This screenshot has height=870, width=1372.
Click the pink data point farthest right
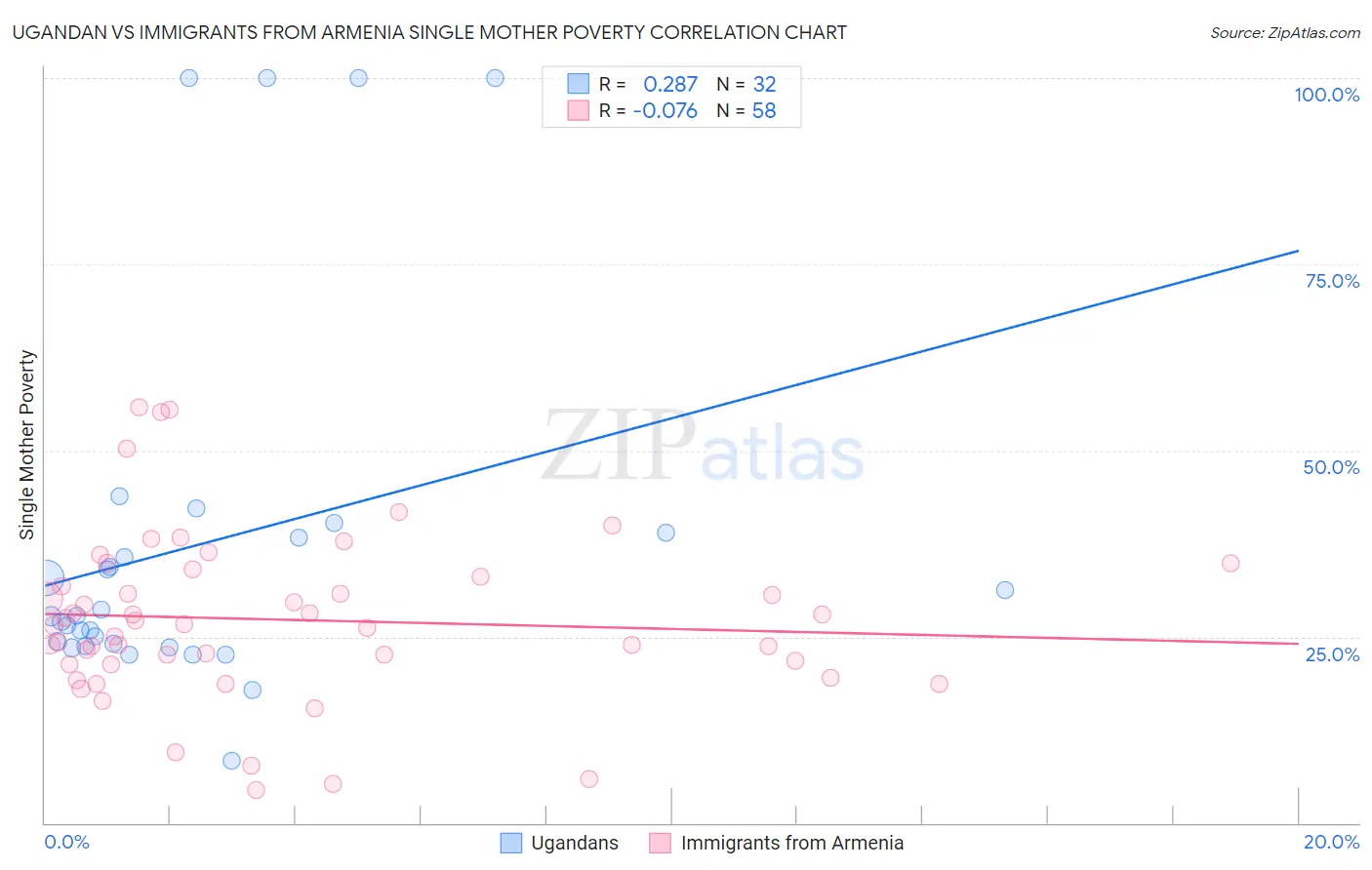[x=1231, y=563]
